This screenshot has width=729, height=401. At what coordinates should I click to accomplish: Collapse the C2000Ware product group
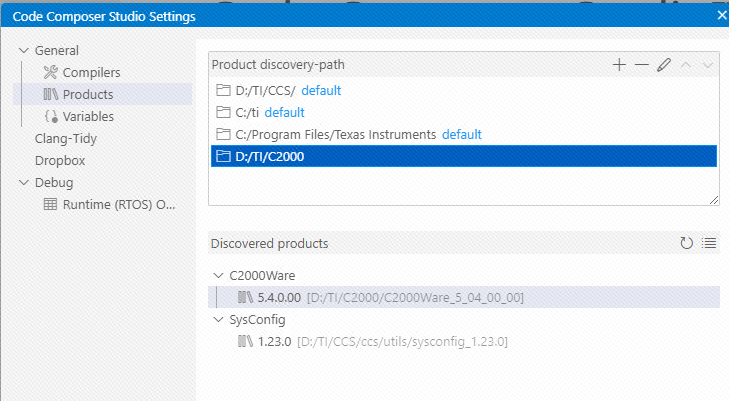tap(218, 276)
